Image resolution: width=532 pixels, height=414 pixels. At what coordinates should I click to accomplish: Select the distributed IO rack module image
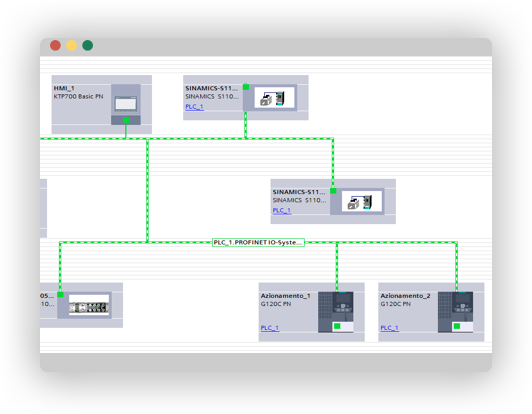click(x=89, y=305)
